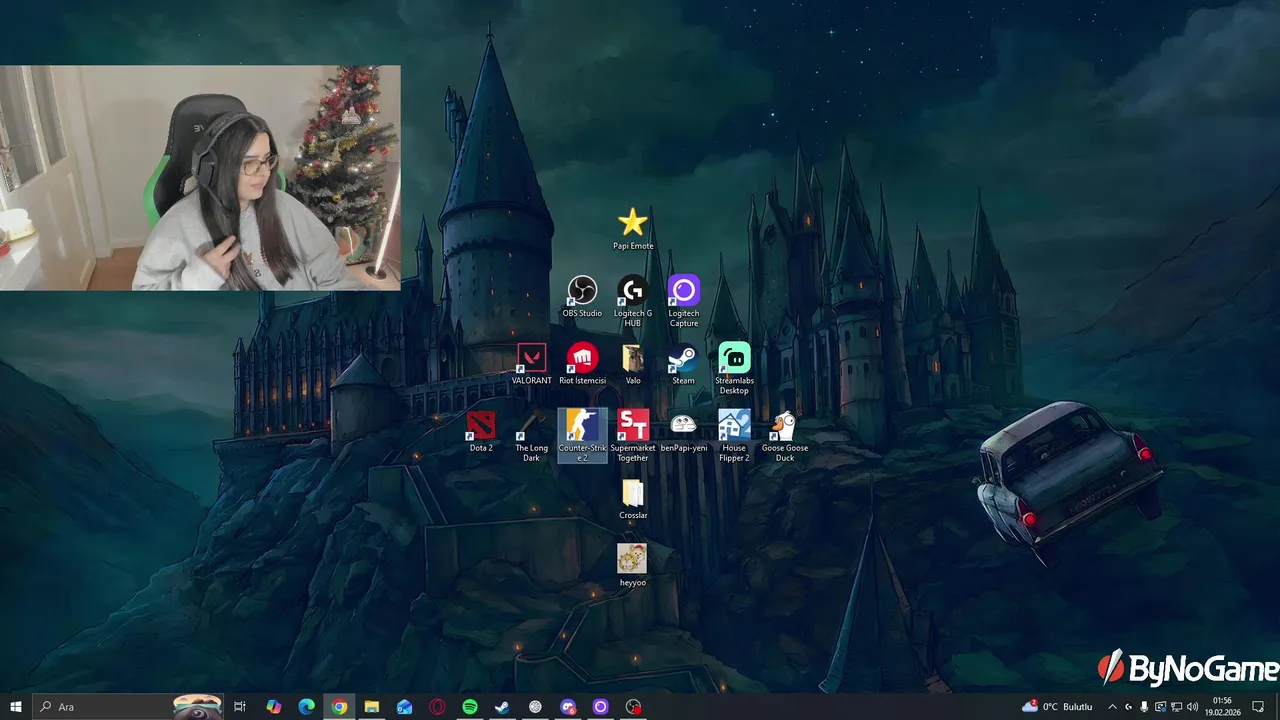Open the volume speaker control

[1192, 707]
